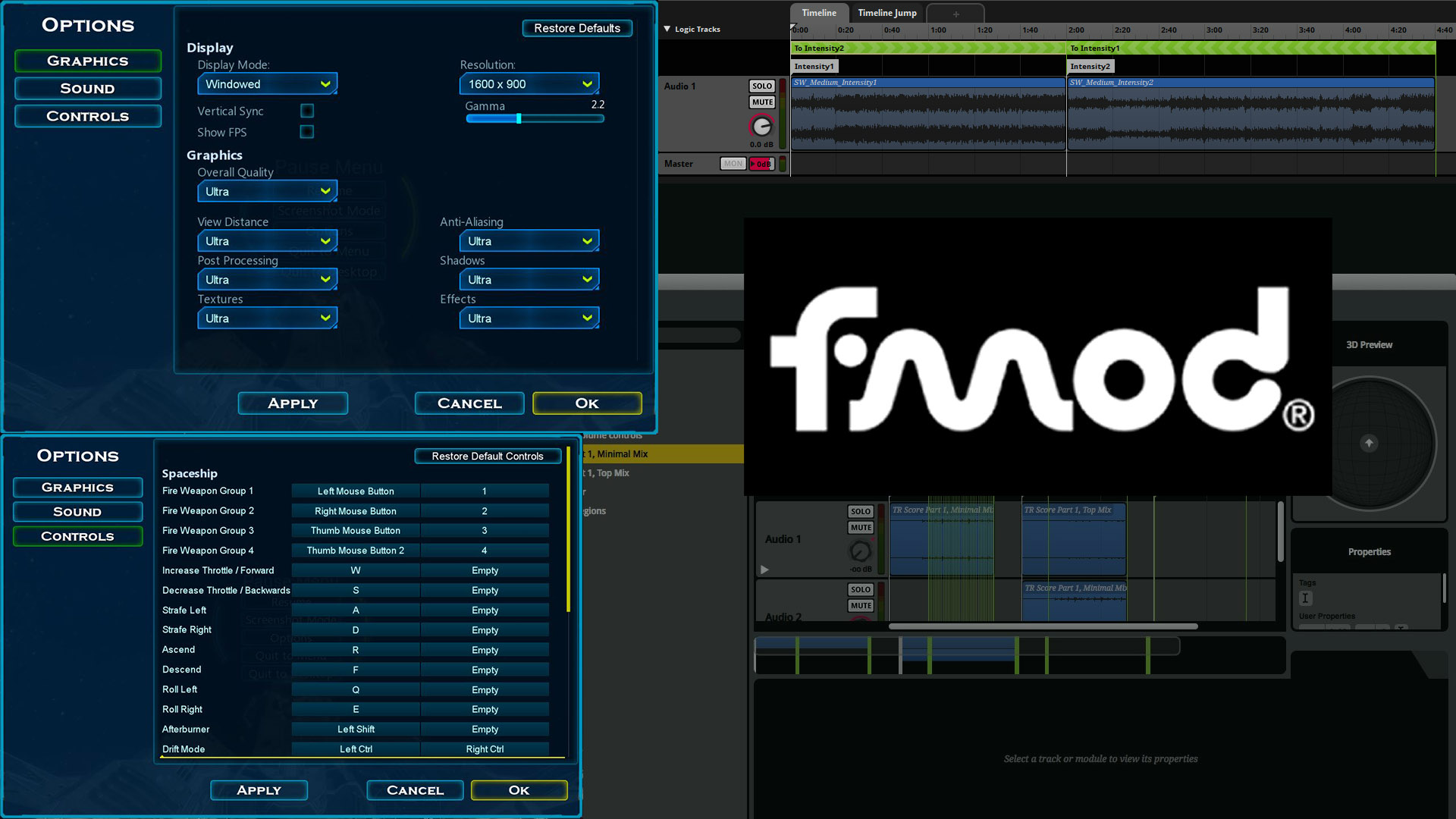Select Sound in upper Options menu
Image resolution: width=1456 pixels, height=819 pixels.
point(88,89)
